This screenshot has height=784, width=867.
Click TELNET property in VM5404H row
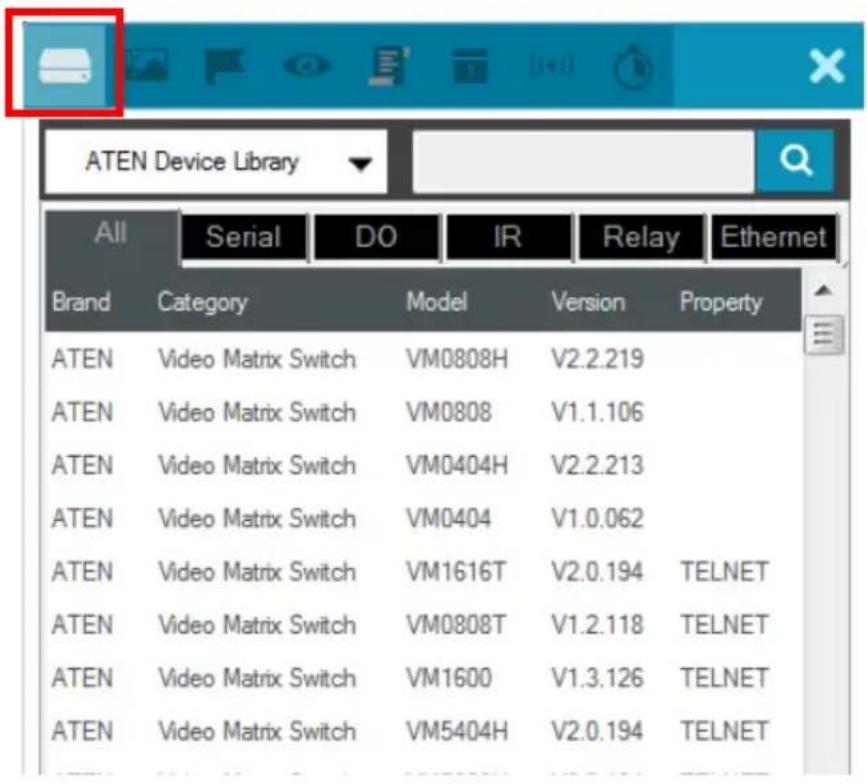(x=724, y=731)
